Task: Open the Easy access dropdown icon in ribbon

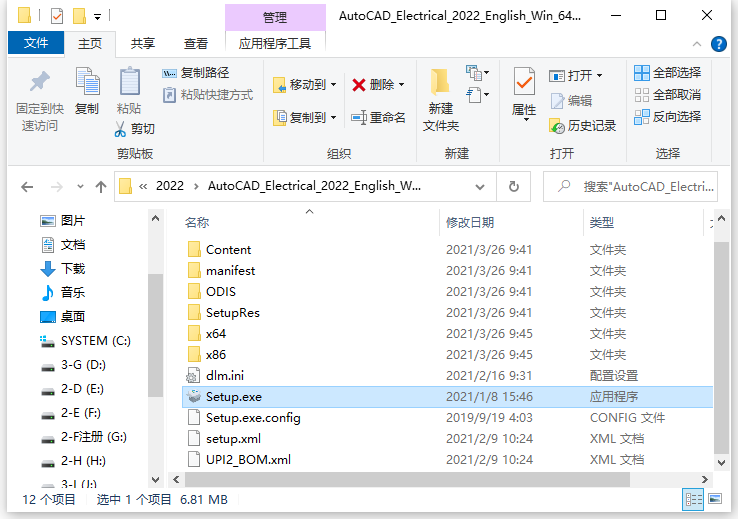Action: [477, 95]
